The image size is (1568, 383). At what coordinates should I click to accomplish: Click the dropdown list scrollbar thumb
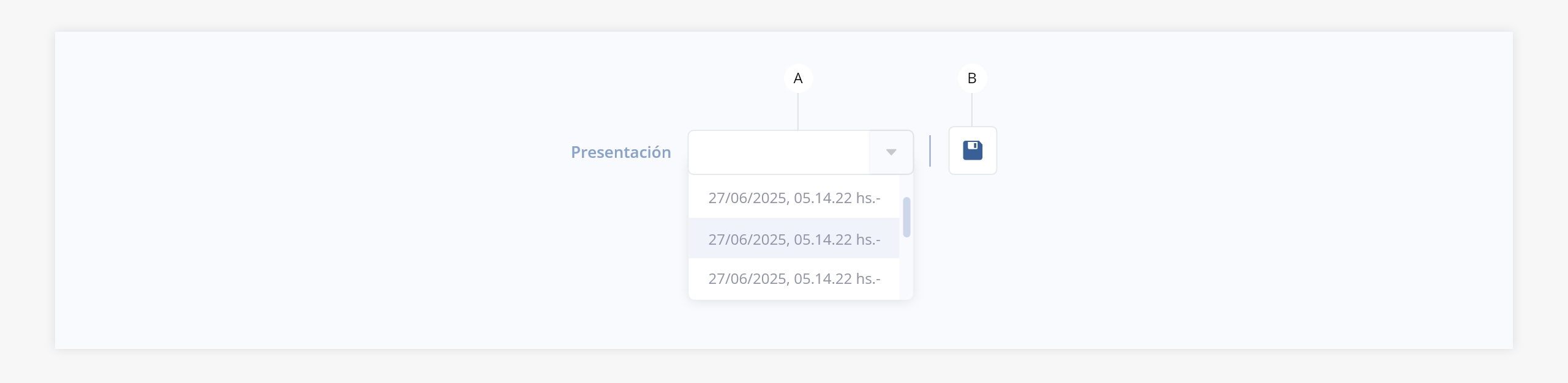tap(907, 217)
